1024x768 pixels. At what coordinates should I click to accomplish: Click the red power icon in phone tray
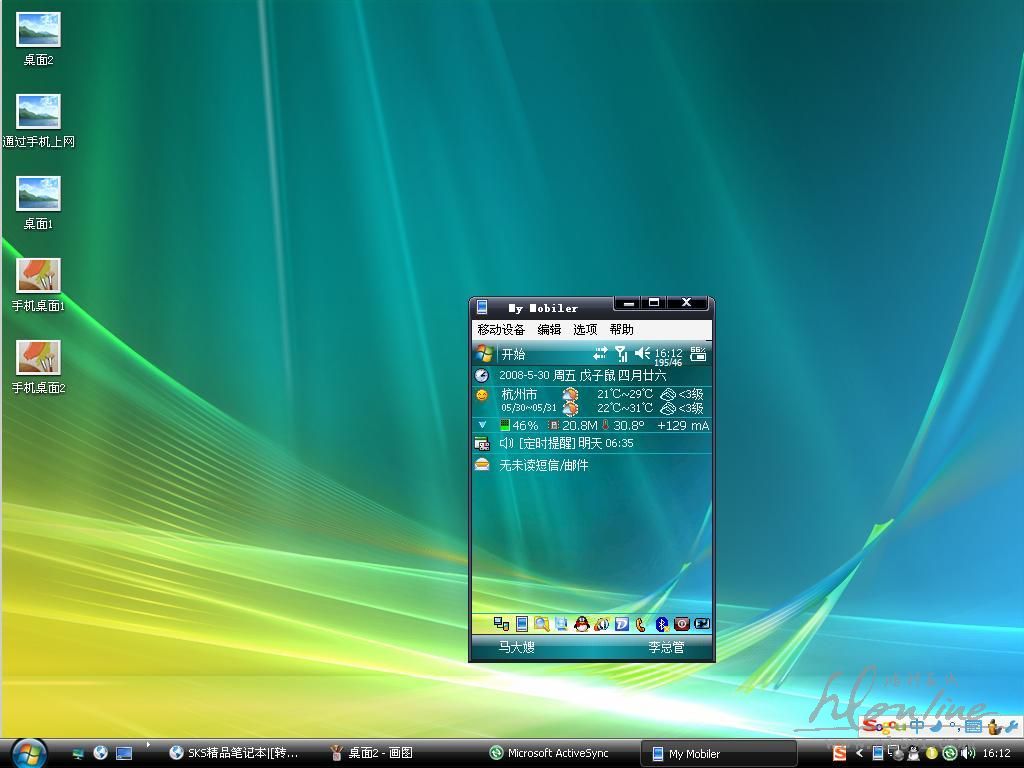[681, 624]
